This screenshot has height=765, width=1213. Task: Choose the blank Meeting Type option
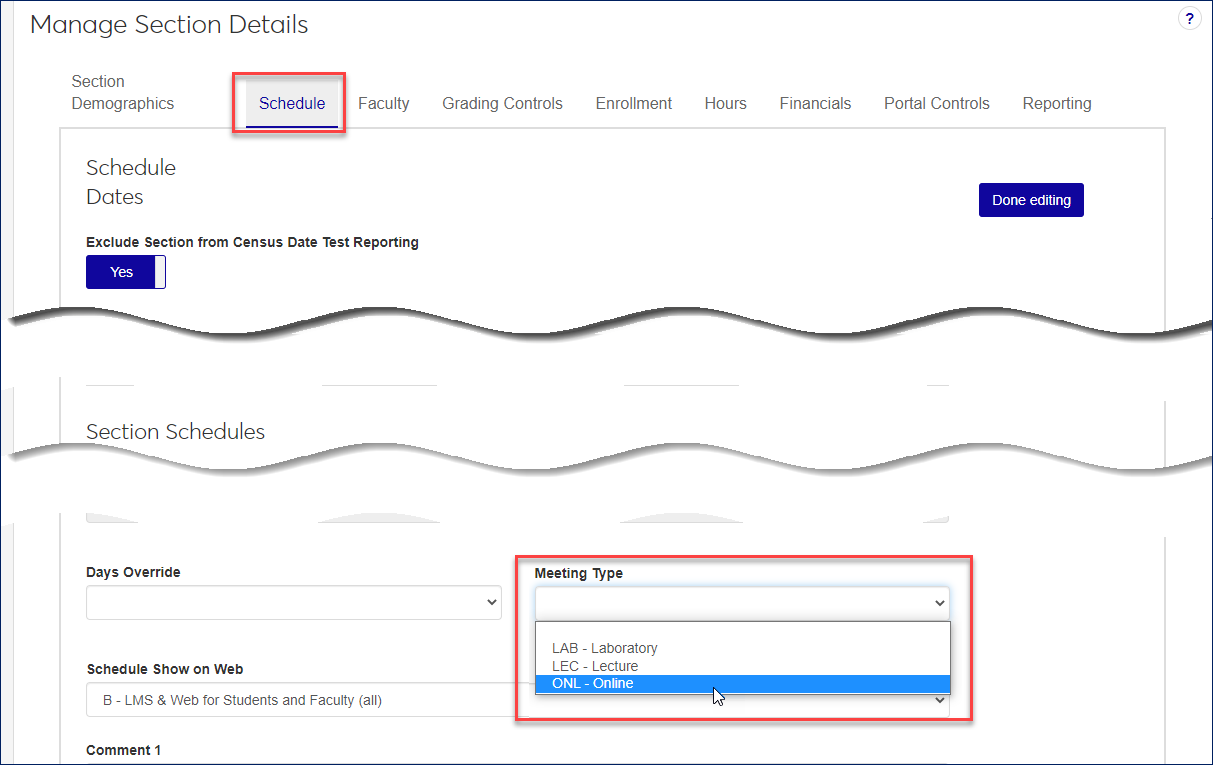[742, 632]
